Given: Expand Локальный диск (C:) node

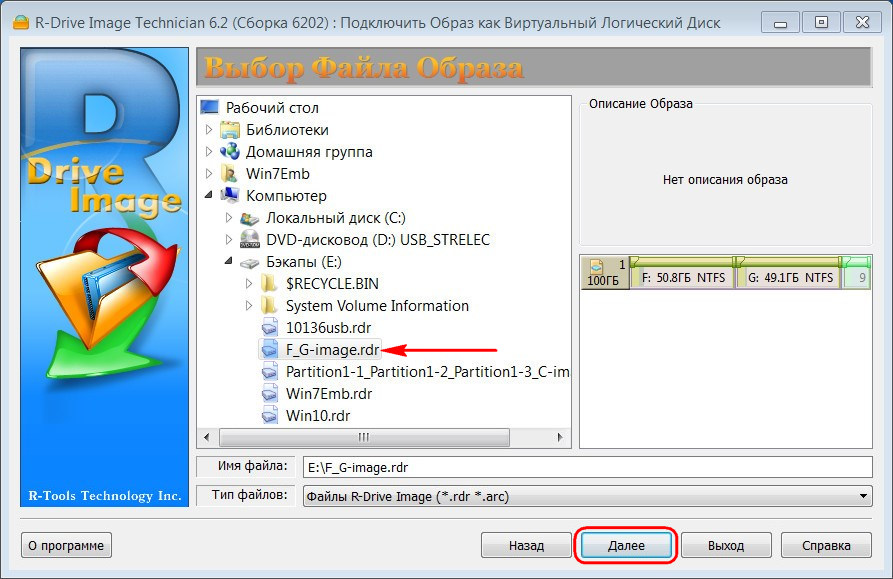Looking at the screenshot, I should click(x=228, y=217).
